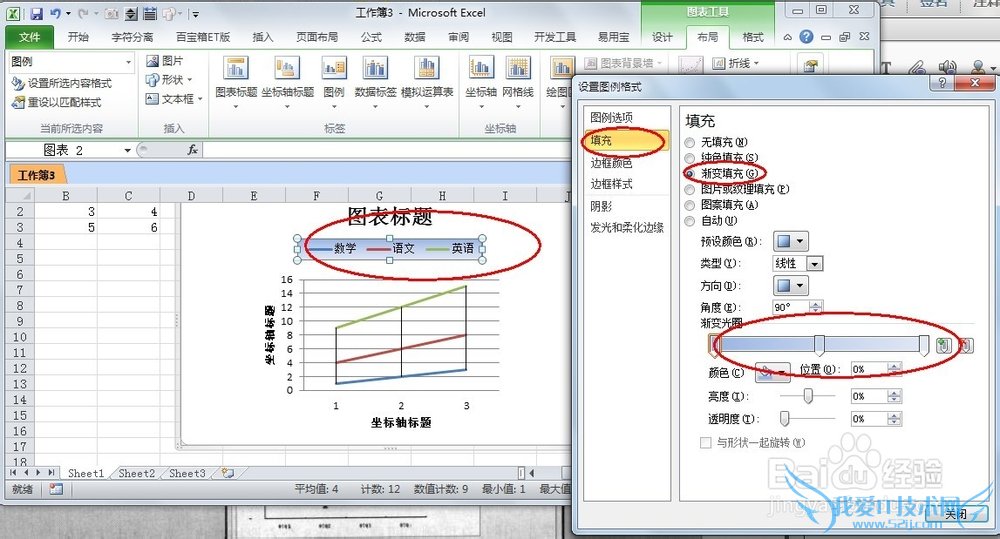
Task: Select Legend Options (图例选项) in dialog
Action: (611, 117)
